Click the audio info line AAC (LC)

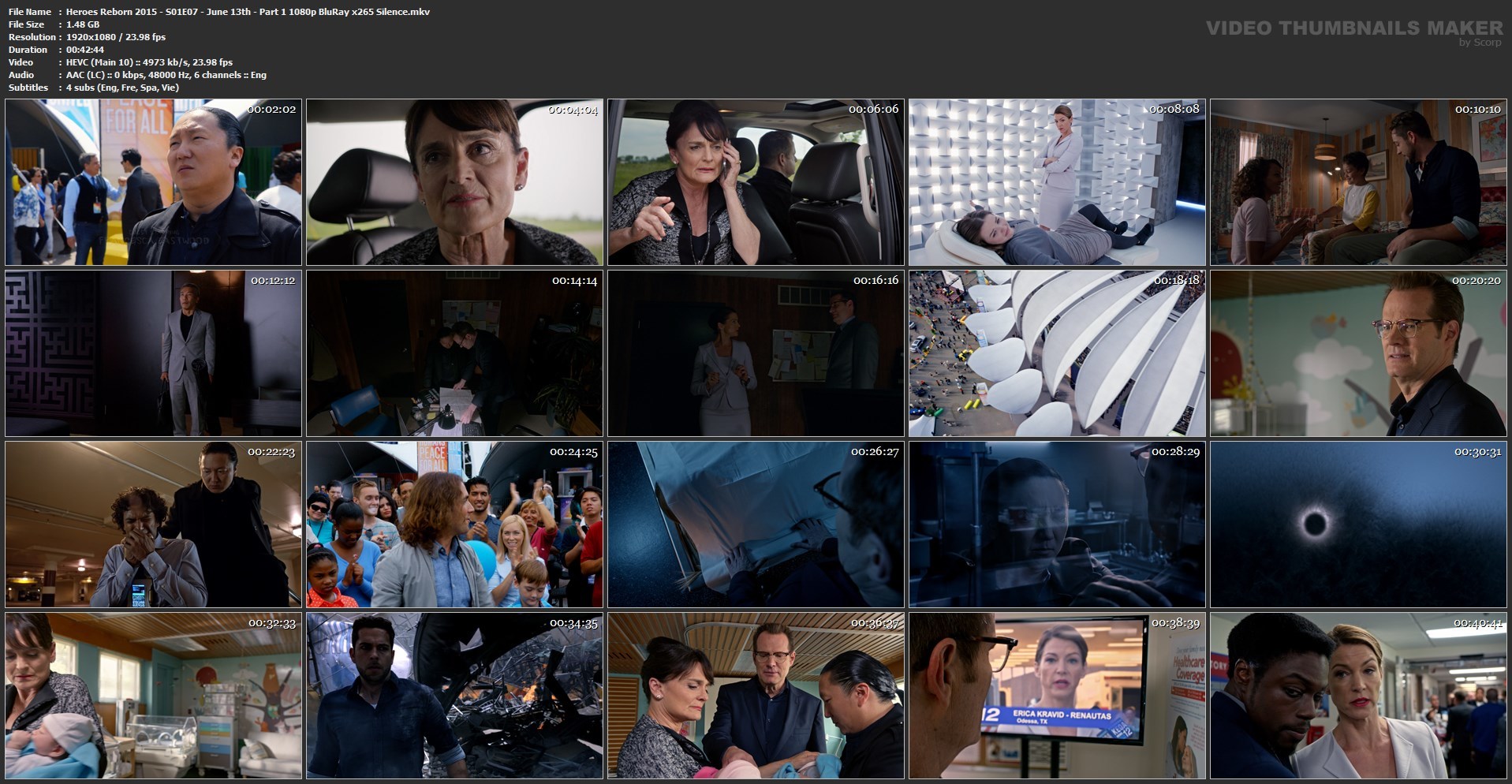(x=166, y=75)
